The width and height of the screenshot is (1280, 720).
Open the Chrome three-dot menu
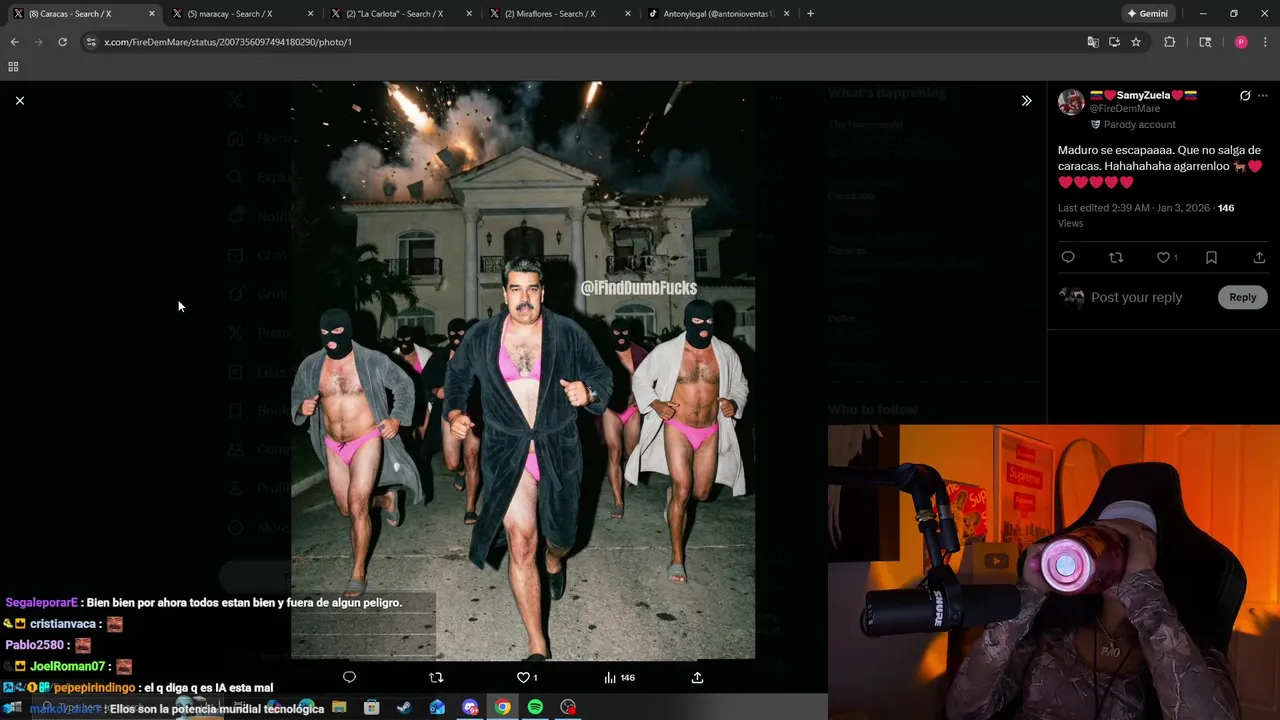tap(1265, 42)
